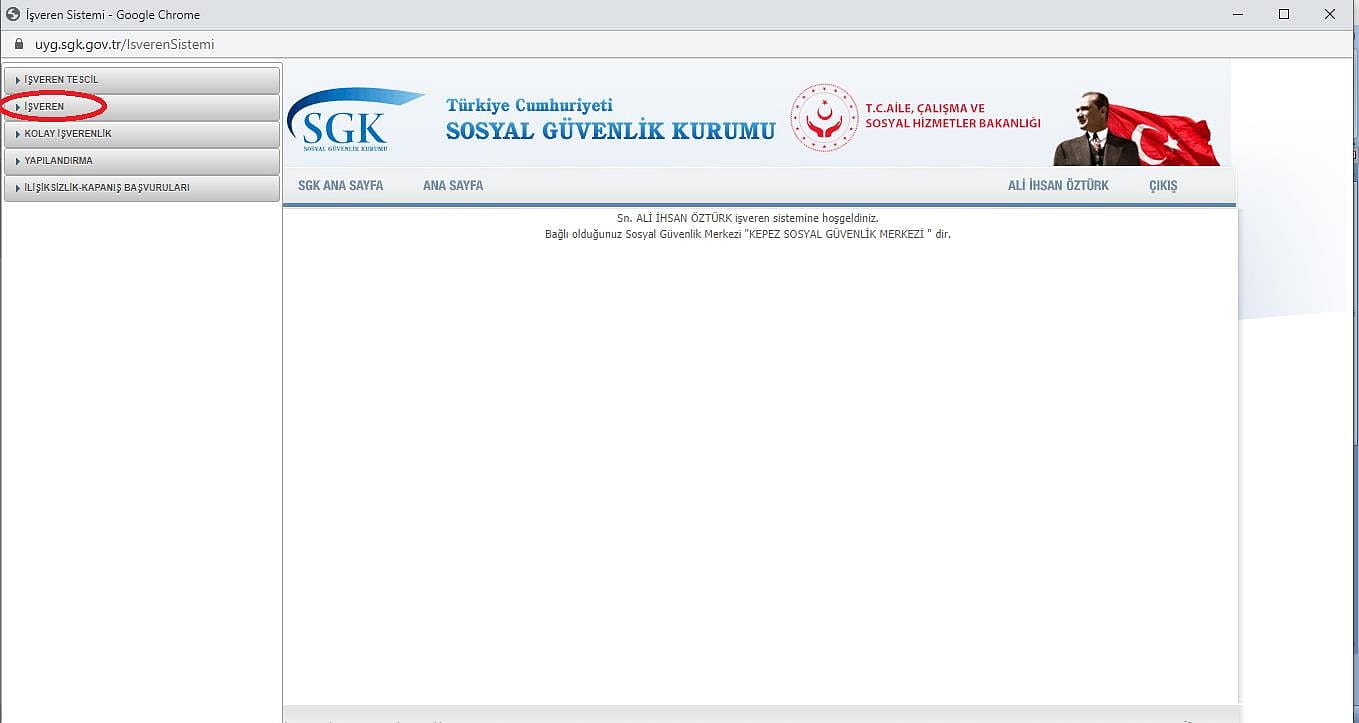Click the SGK logo in the banner
This screenshot has width=1359, height=723.
click(x=355, y=120)
